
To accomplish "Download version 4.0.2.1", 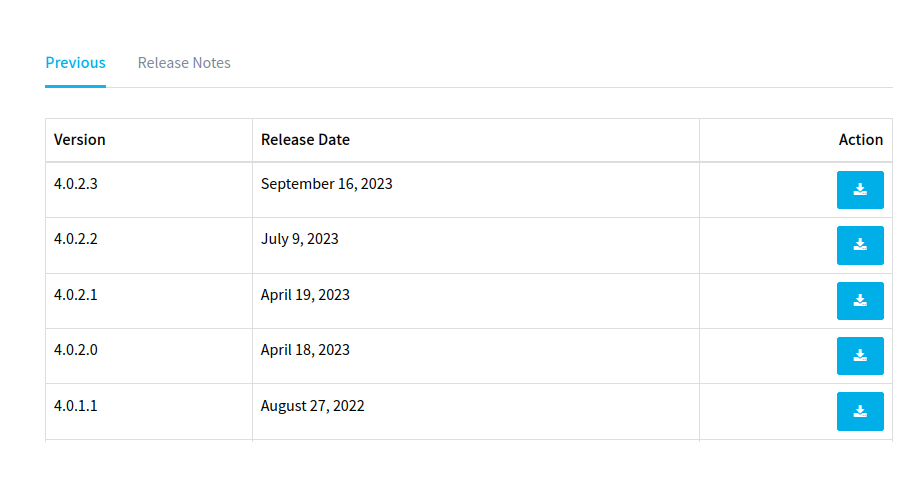I will (x=860, y=301).
